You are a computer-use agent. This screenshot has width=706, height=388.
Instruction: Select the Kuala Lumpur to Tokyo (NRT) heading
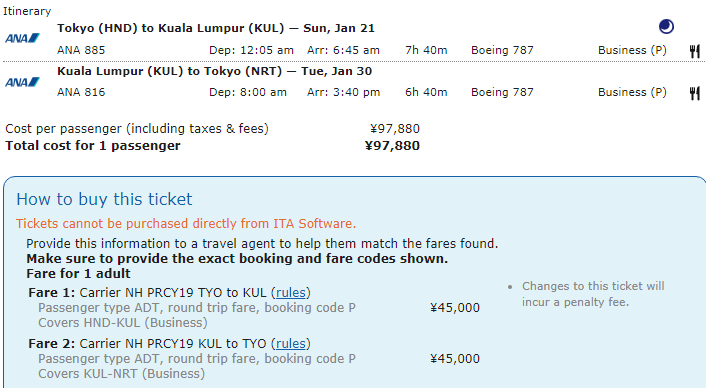(x=214, y=71)
